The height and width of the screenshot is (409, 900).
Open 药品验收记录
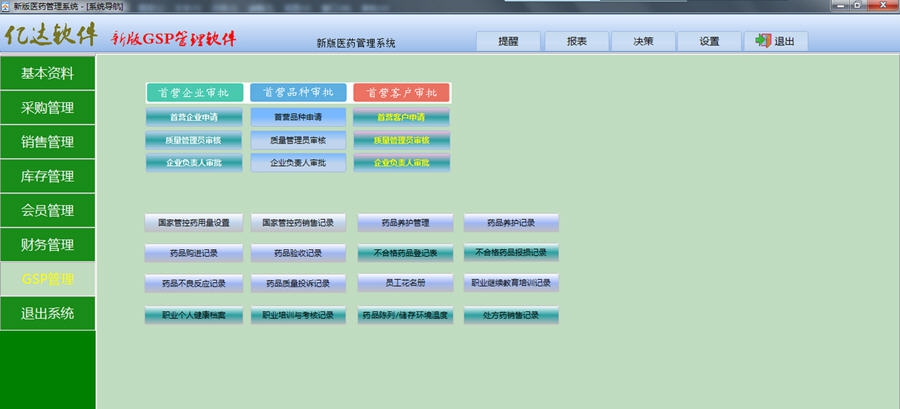point(298,252)
